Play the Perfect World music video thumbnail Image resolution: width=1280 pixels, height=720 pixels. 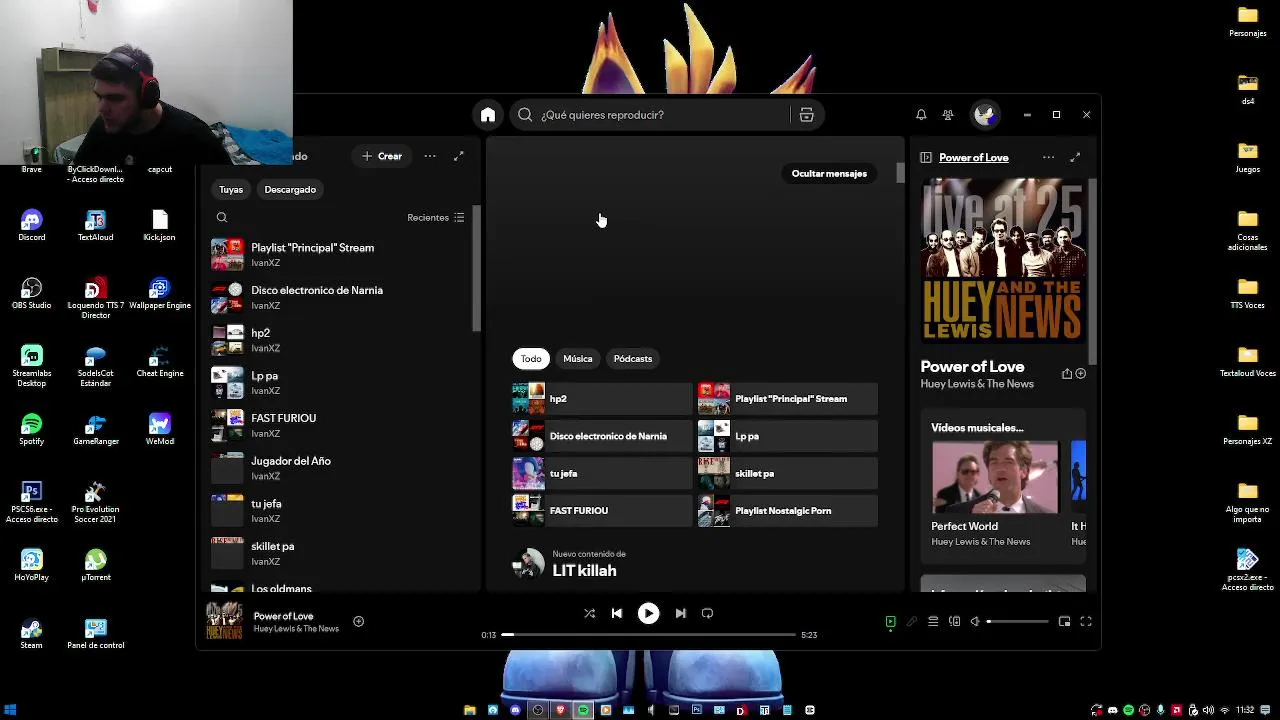pyautogui.click(x=994, y=477)
